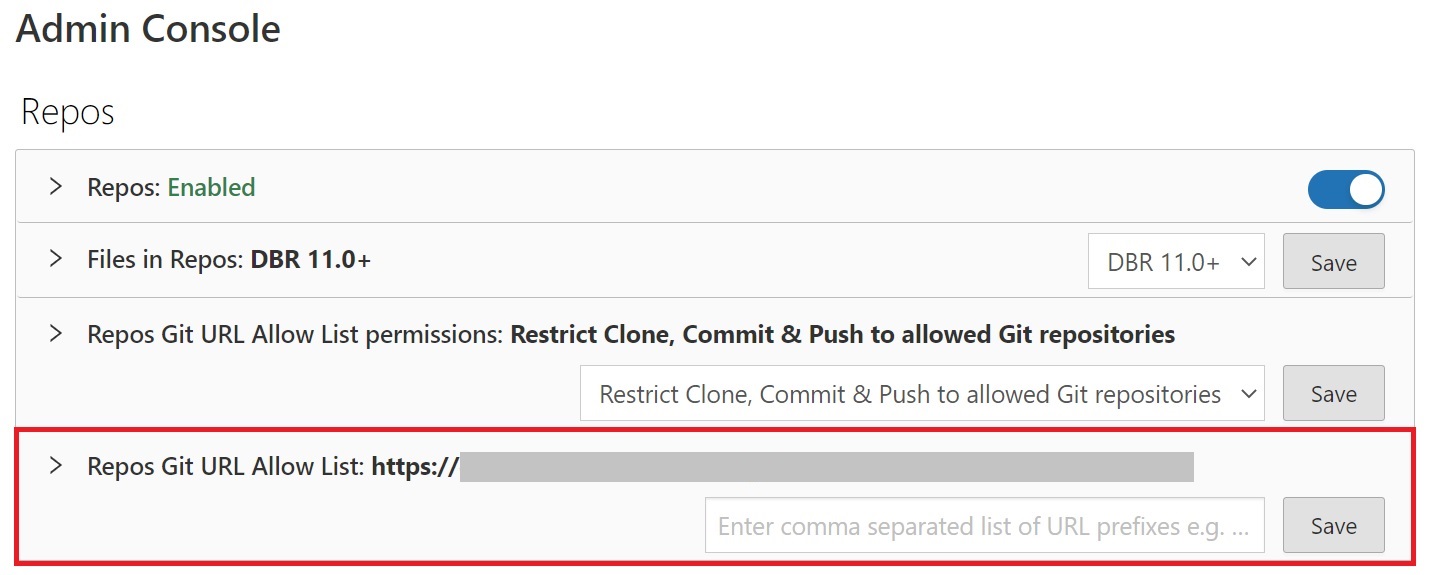The image size is (1433, 575).
Task: Click the Admin Console page heading
Action: (x=148, y=29)
